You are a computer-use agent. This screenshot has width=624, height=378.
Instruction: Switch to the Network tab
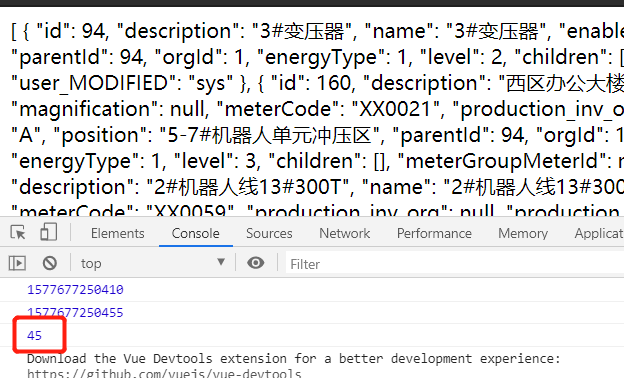point(345,233)
